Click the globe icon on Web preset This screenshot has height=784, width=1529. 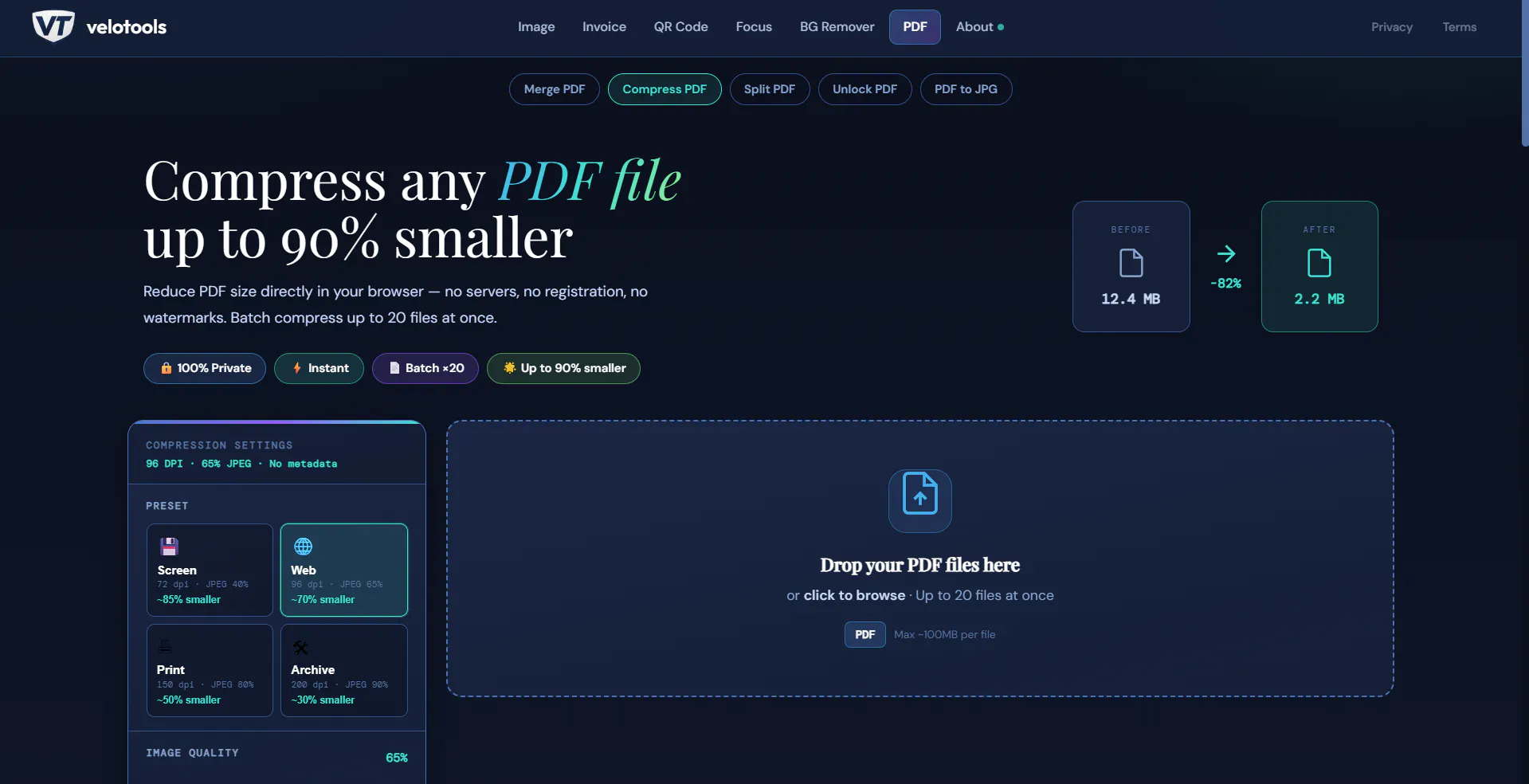303,547
